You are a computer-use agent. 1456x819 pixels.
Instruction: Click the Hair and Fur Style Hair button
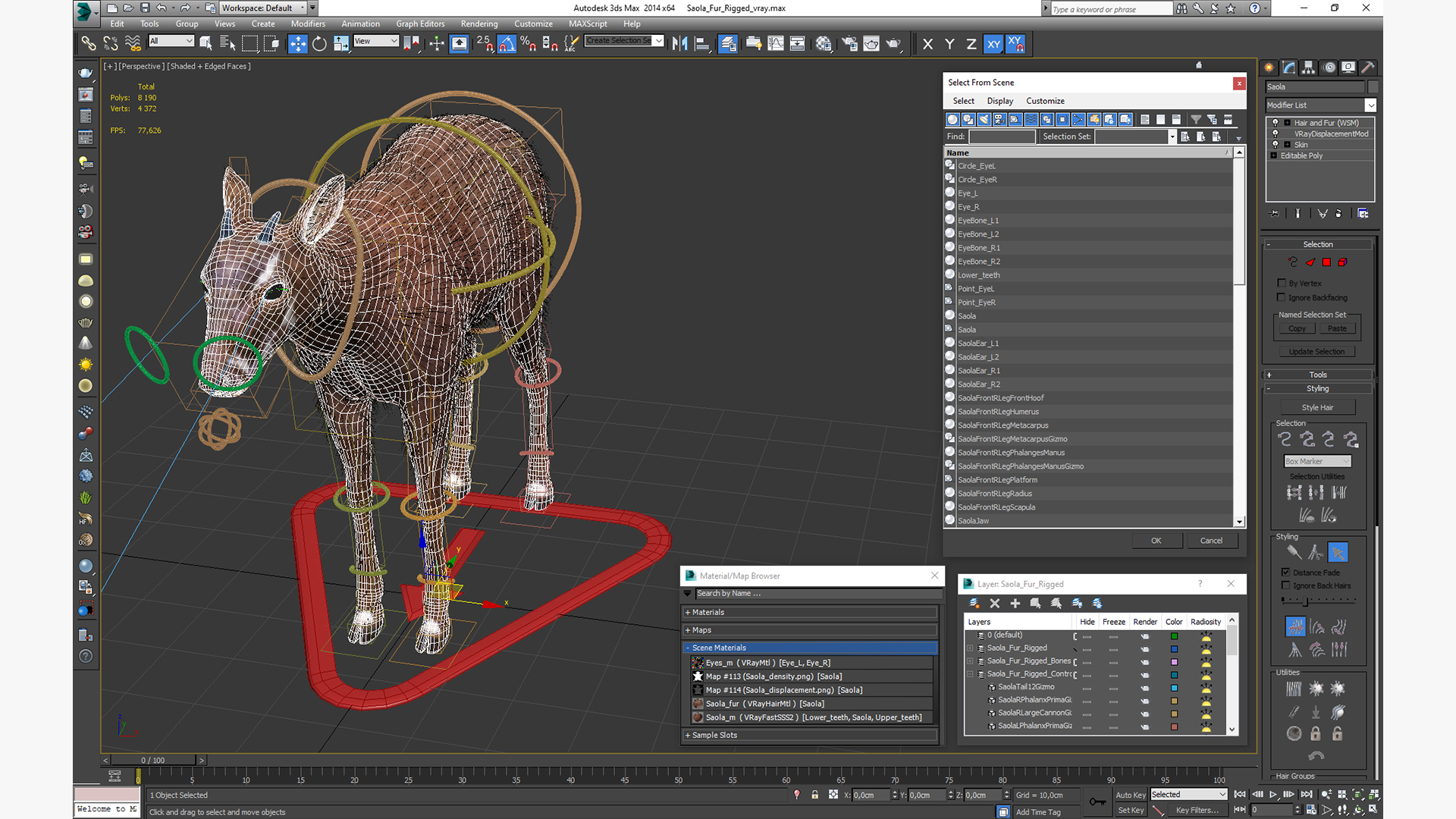click(x=1318, y=407)
